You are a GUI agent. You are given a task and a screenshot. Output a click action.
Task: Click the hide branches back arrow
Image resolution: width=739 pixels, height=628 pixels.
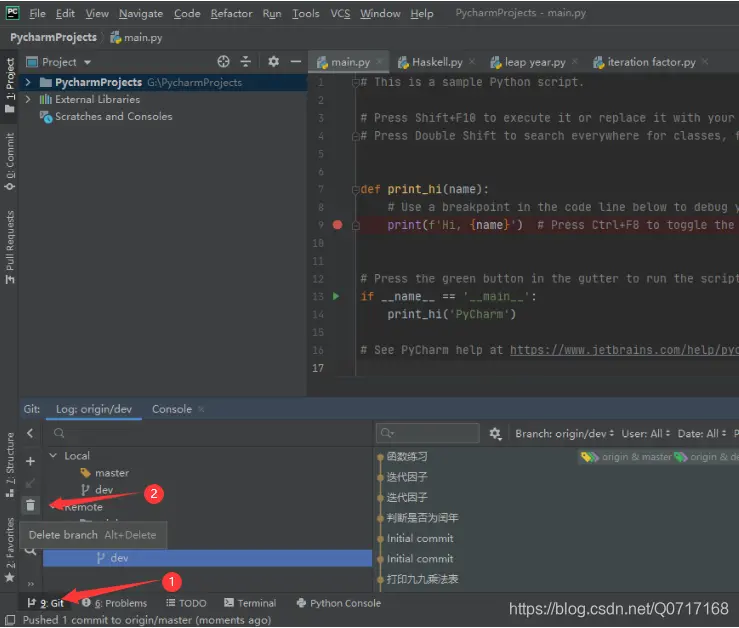[x=30, y=433]
